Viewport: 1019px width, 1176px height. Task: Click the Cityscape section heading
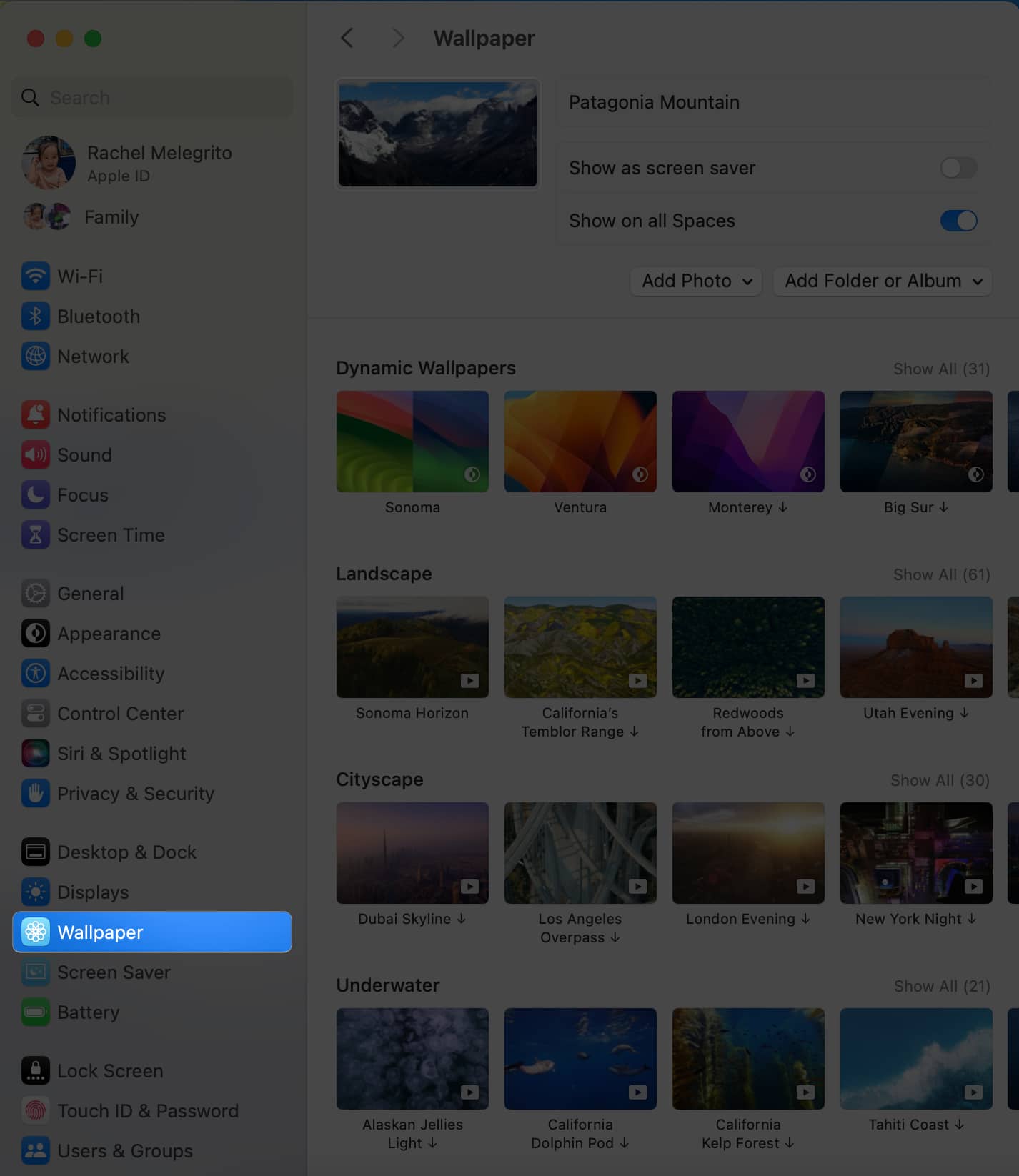tap(379, 779)
